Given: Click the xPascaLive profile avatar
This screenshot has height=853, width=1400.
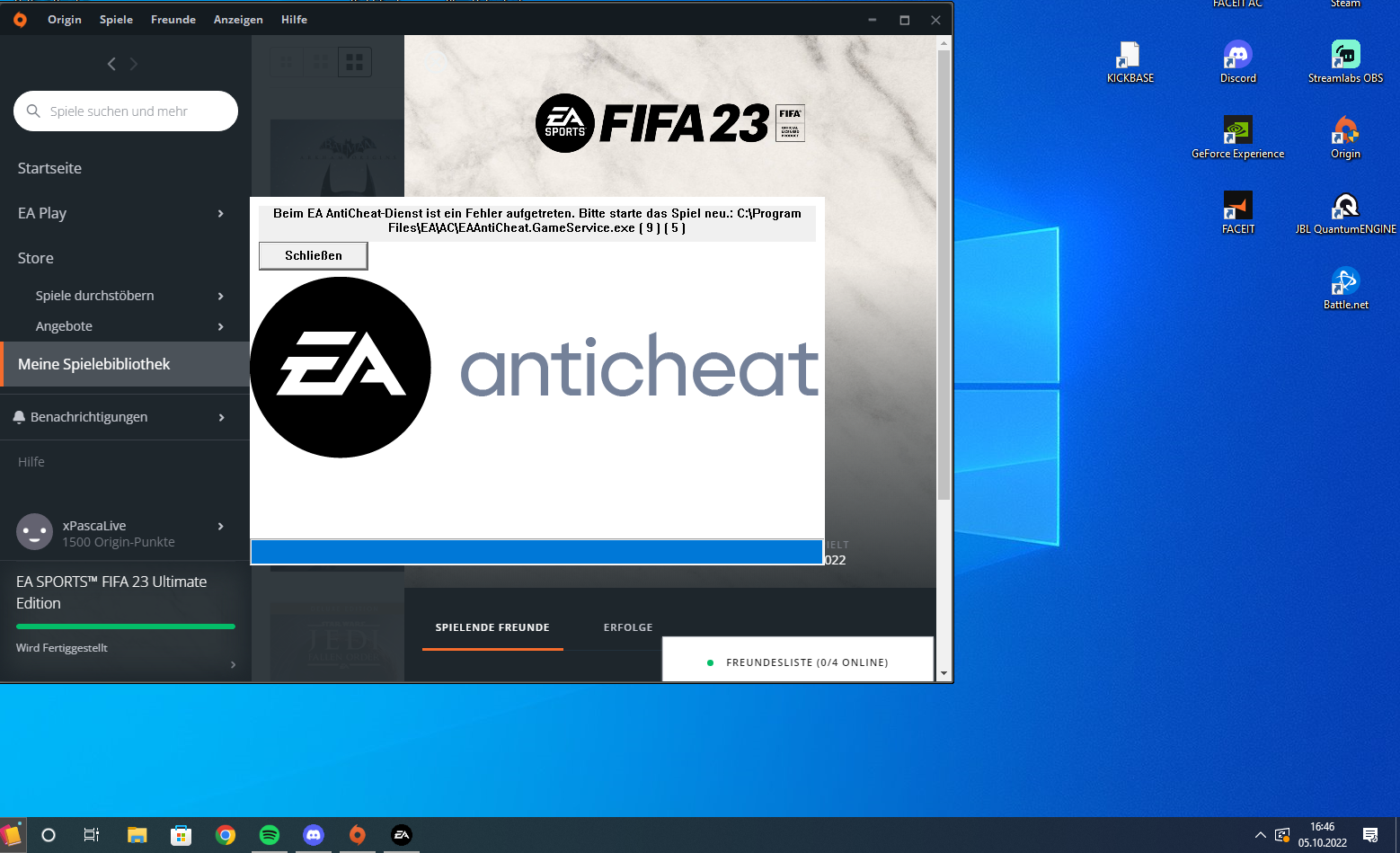Looking at the screenshot, I should [35, 532].
